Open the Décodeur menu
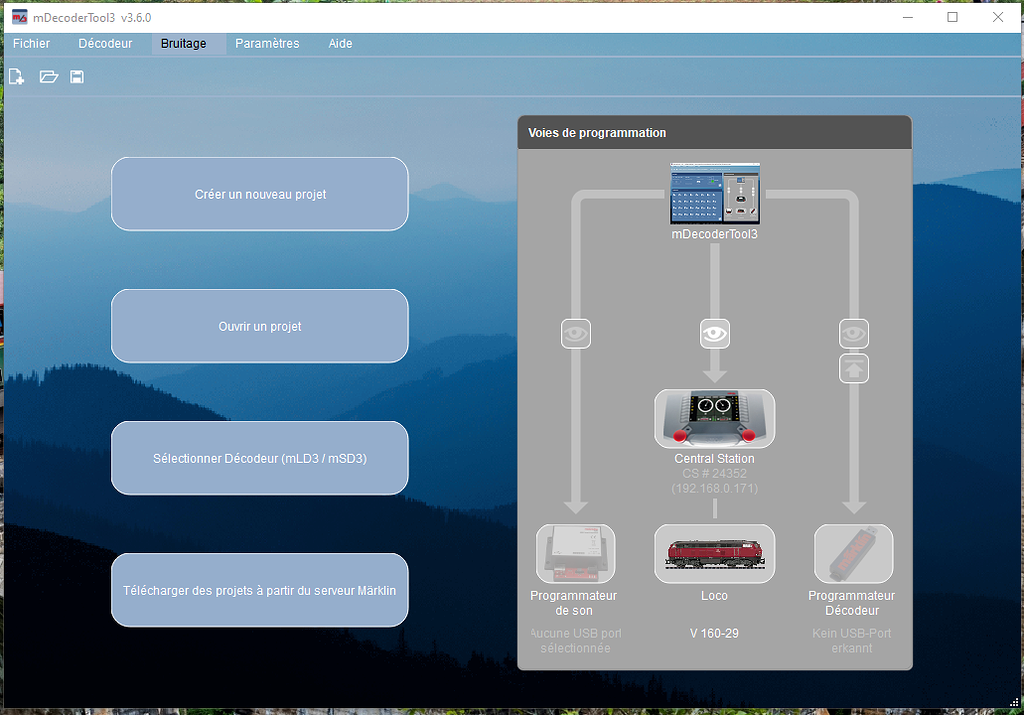This screenshot has width=1024, height=715. point(105,44)
